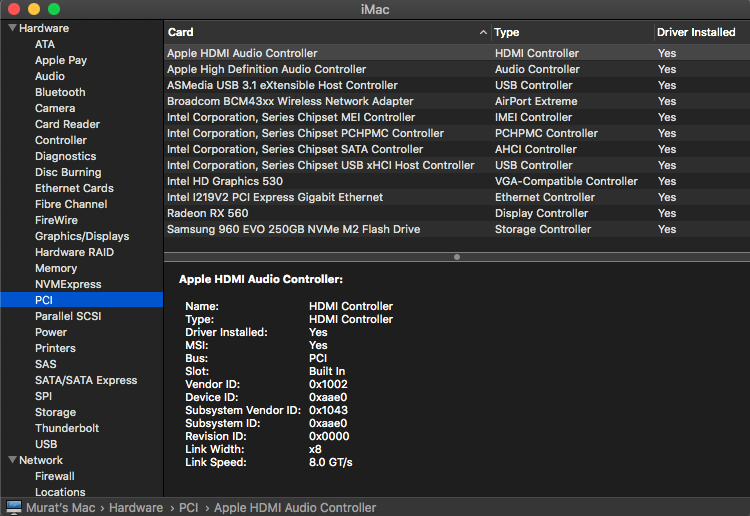750x516 pixels.
Task: Select NVMExpress sidebar item
Action: 68,285
